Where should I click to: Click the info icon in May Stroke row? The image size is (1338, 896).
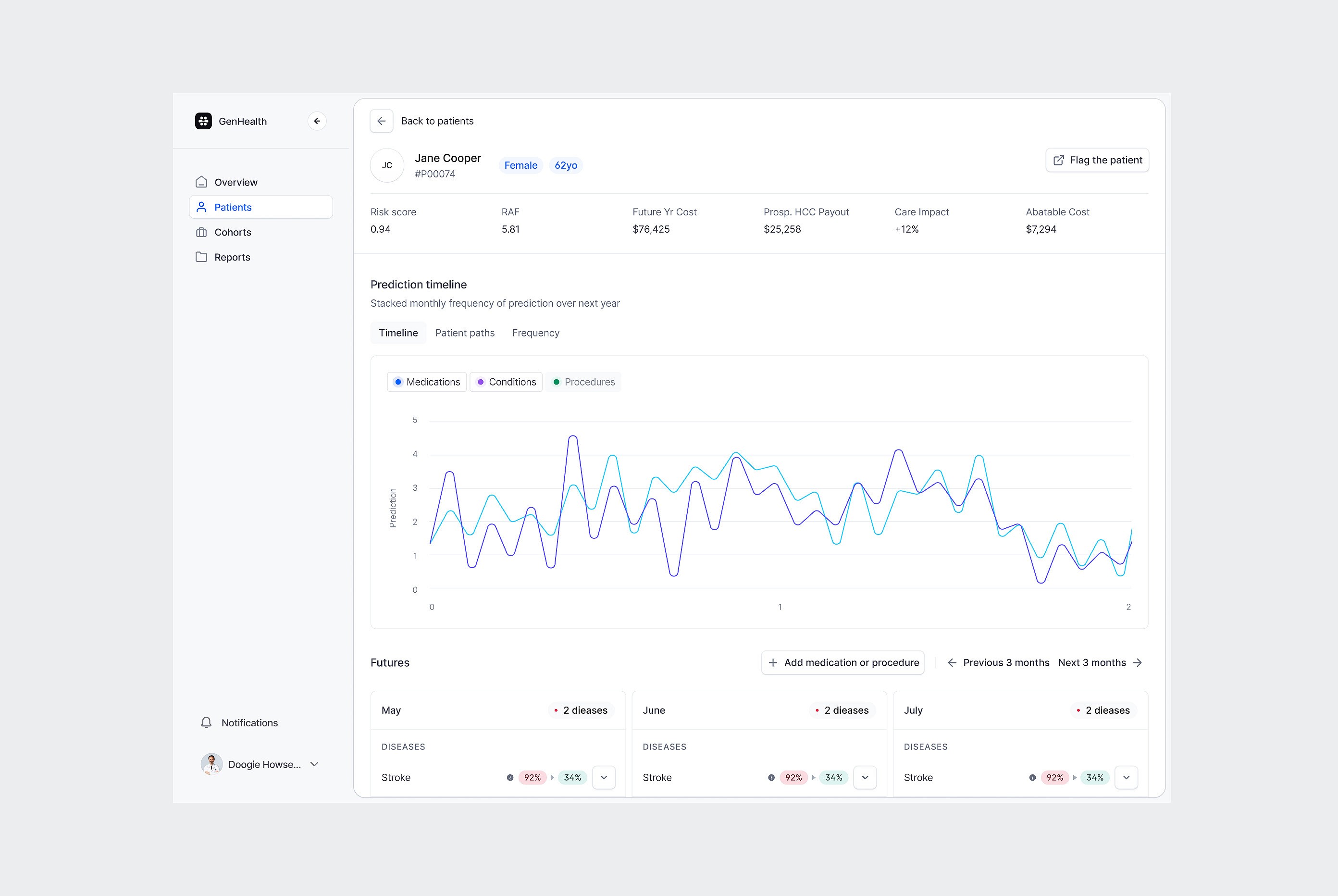(510, 778)
